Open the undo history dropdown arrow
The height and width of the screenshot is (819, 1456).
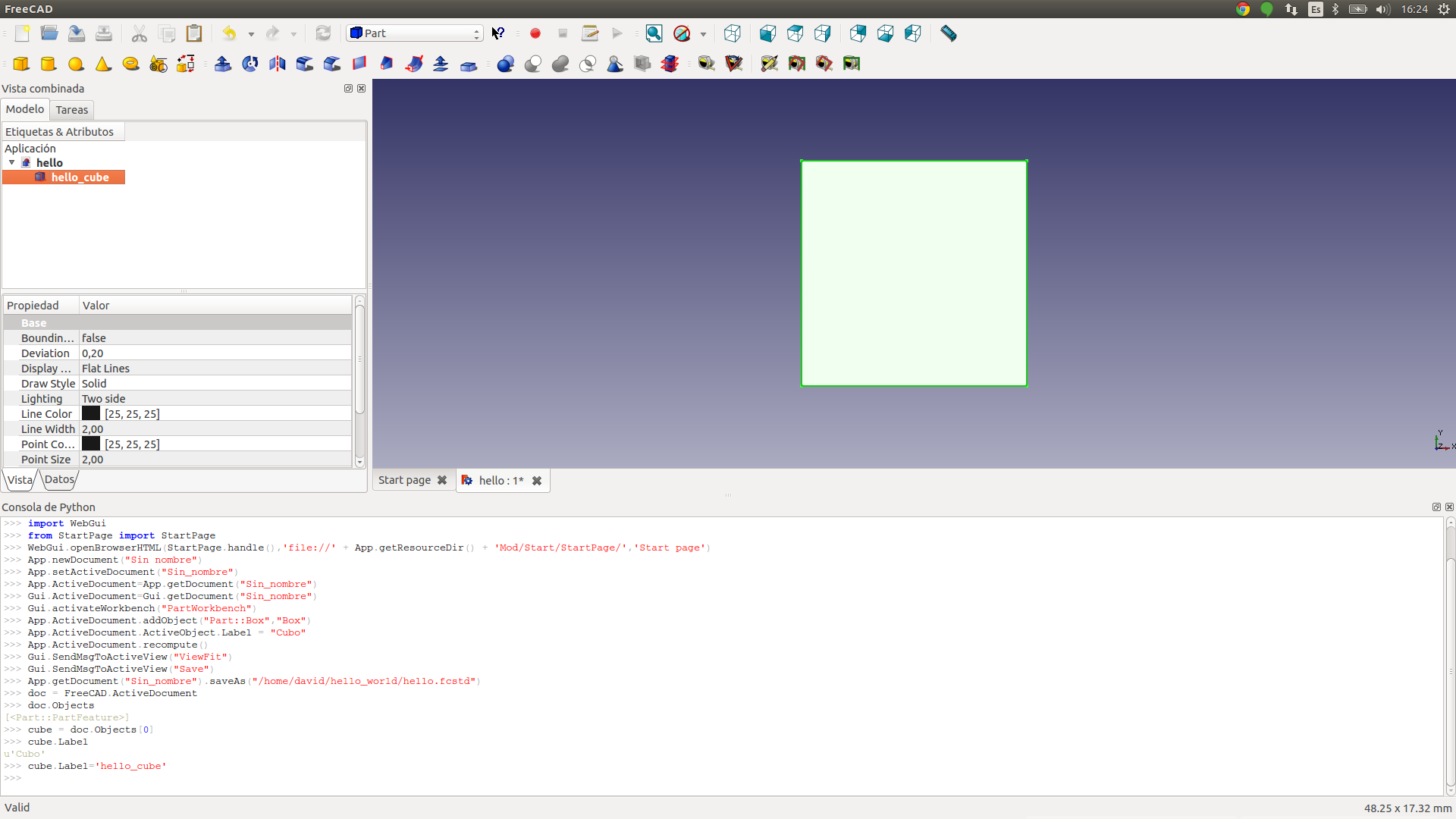pyautogui.click(x=251, y=34)
